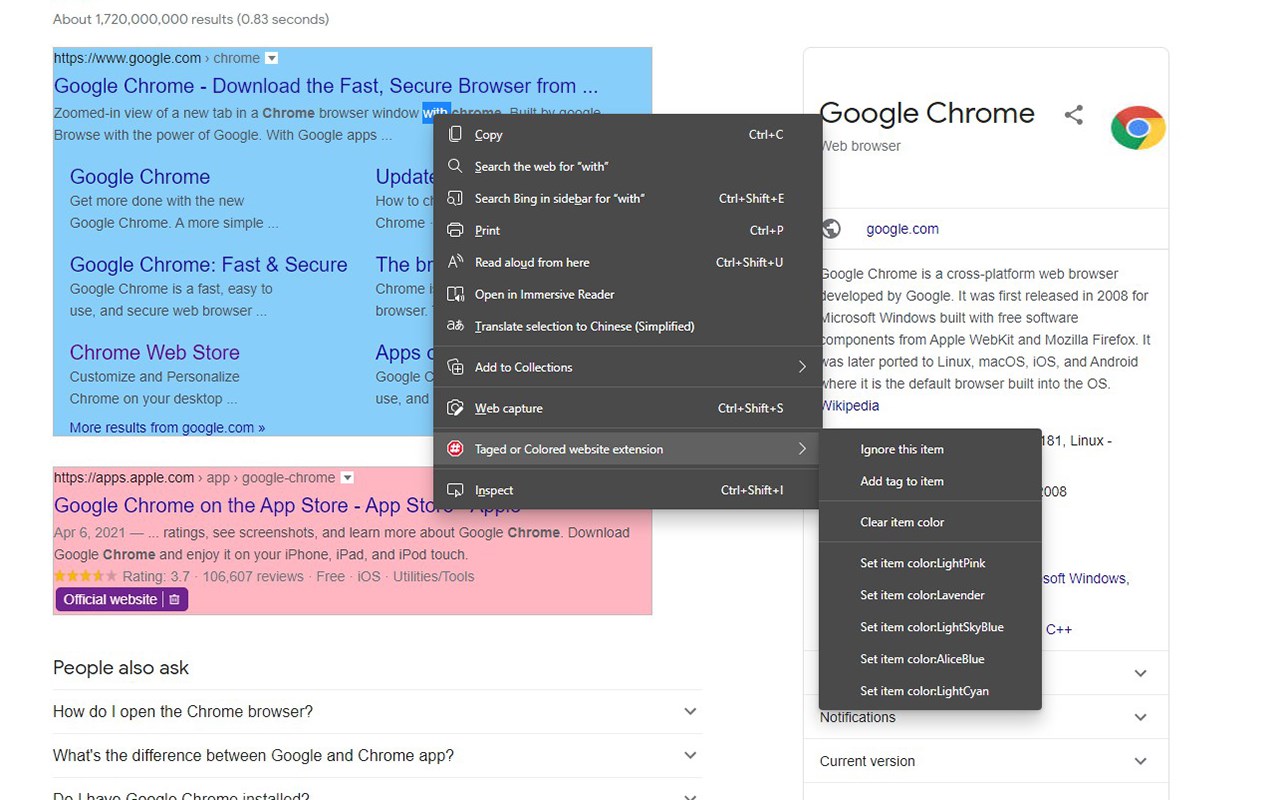Expand the Notifications section chevron
The width and height of the screenshot is (1280, 800).
pyautogui.click(x=1140, y=717)
